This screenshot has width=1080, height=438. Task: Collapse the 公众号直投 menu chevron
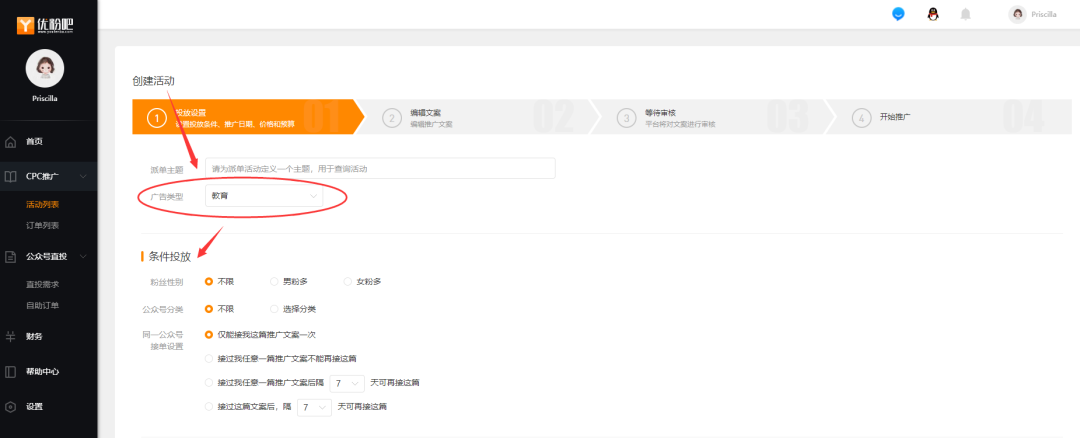pyautogui.click(x=83, y=257)
